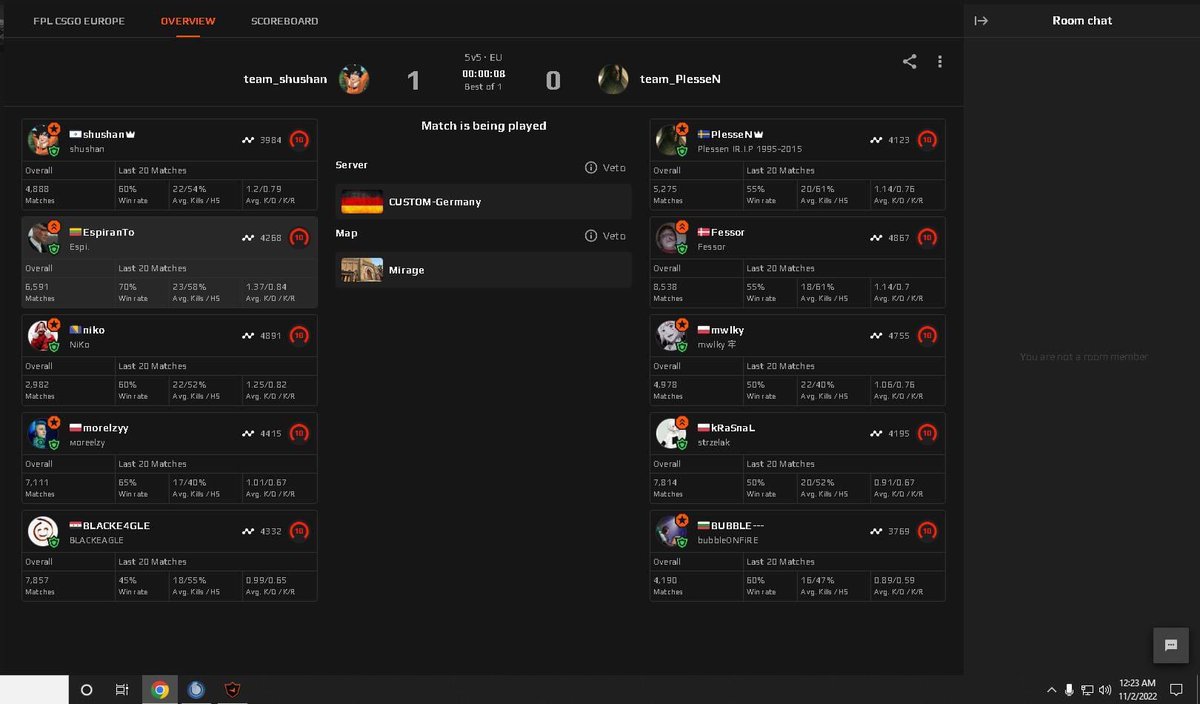Click team_shushan team name

pos(285,79)
